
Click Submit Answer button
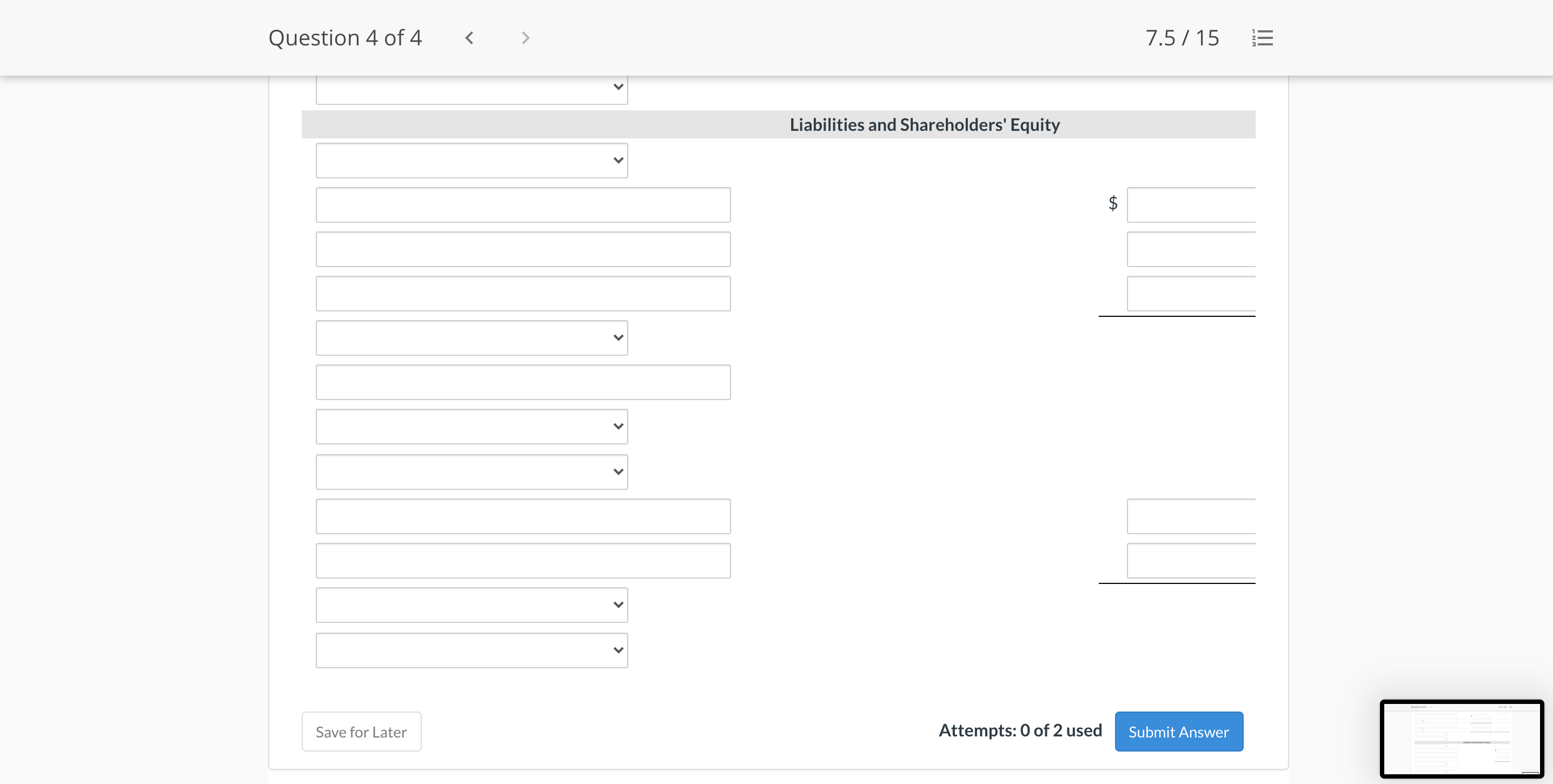tap(1179, 731)
